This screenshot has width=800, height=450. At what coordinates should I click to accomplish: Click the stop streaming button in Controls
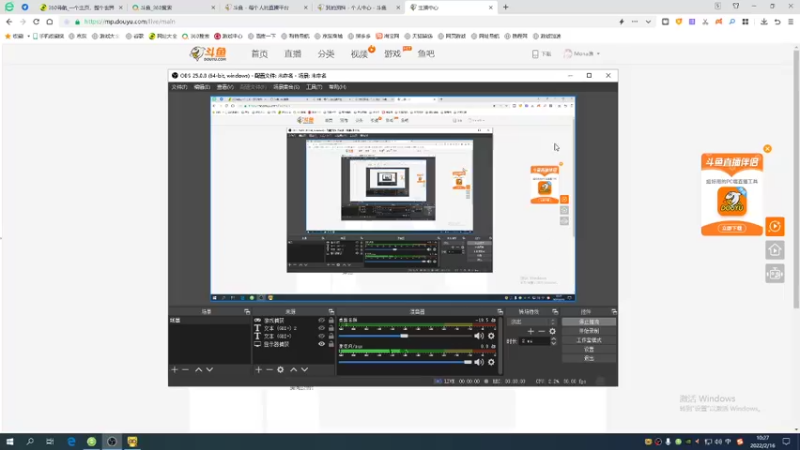tap(589, 322)
